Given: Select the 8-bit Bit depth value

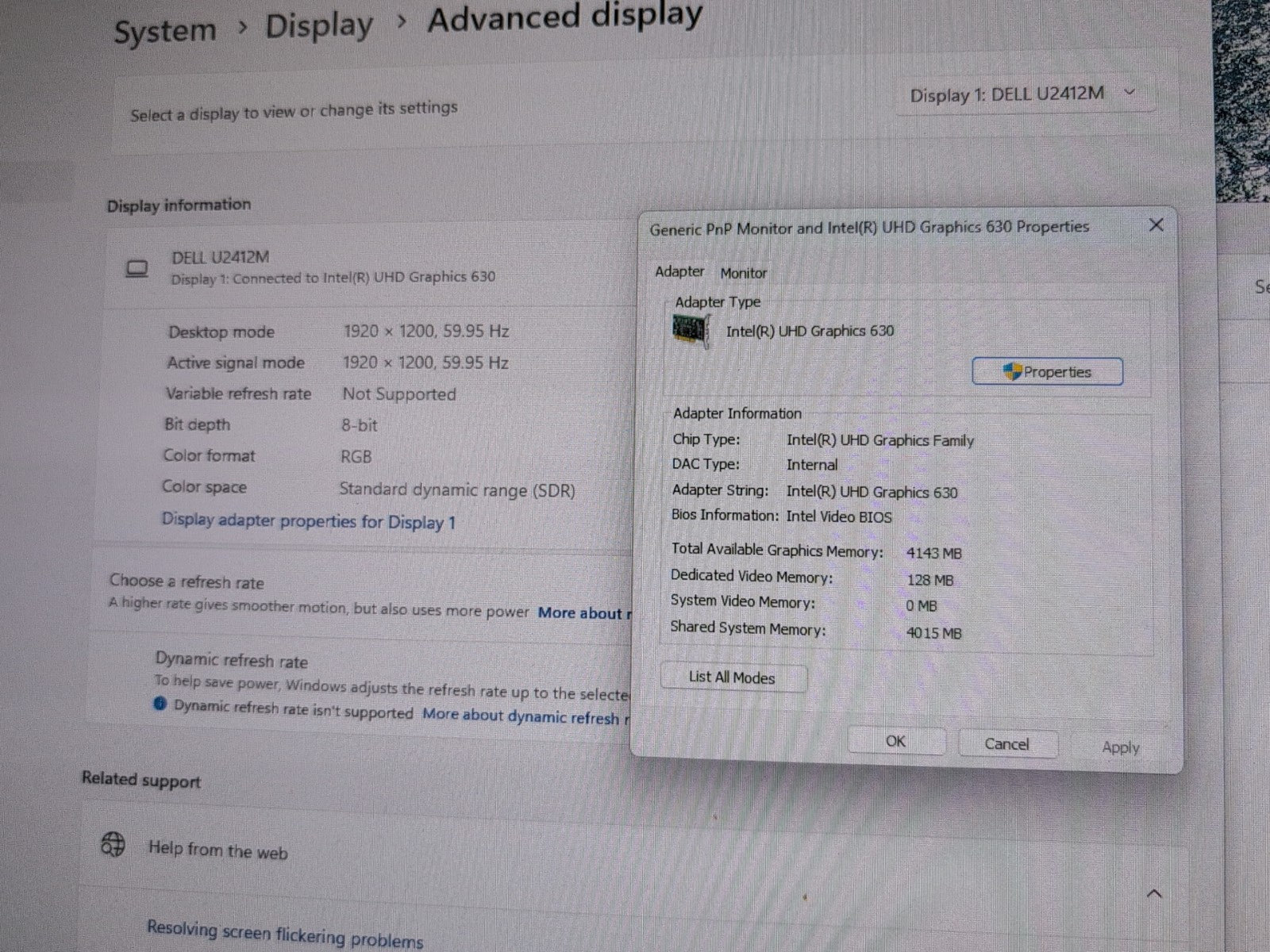Looking at the screenshot, I should pyautogui.click(x=360, y=425).
